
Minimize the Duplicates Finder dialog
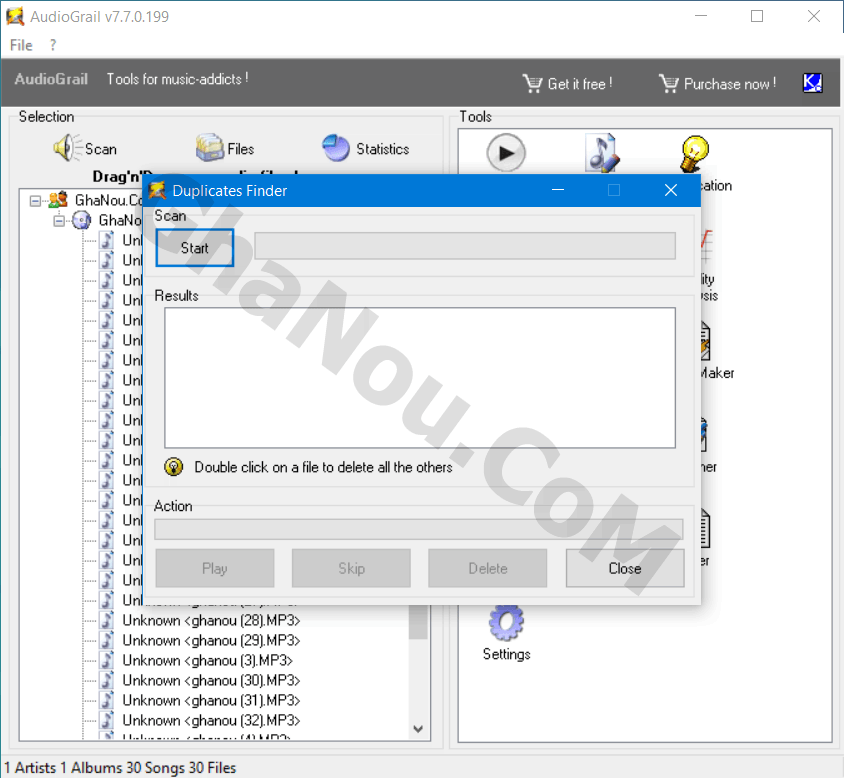558,190
